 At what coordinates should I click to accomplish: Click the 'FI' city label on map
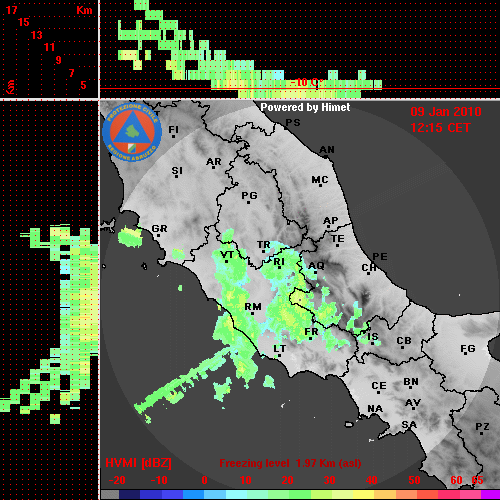(x=173, y=129)
